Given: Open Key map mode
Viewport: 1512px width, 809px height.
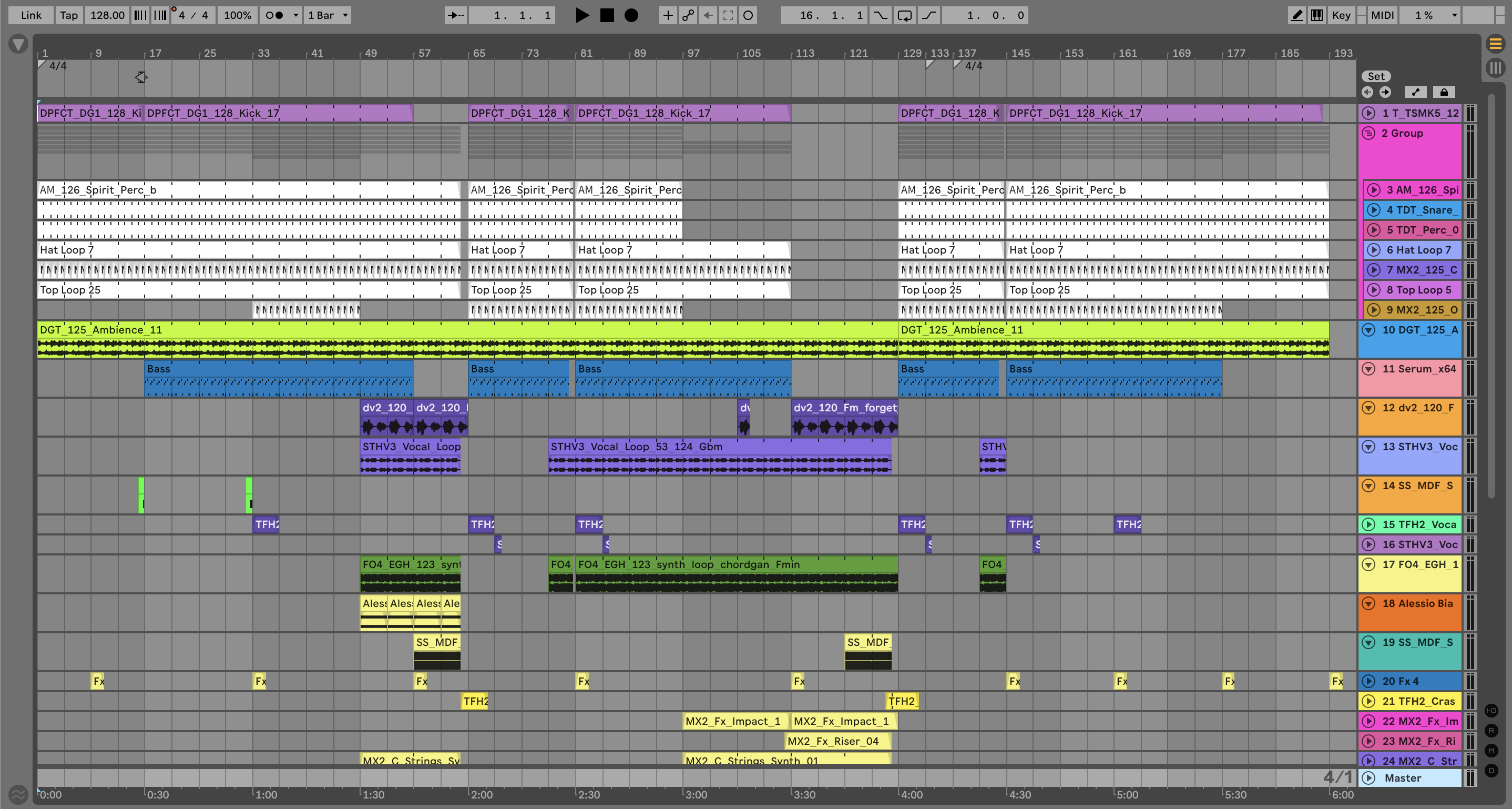Looking at the screenshot, I should coord(1341,15).
